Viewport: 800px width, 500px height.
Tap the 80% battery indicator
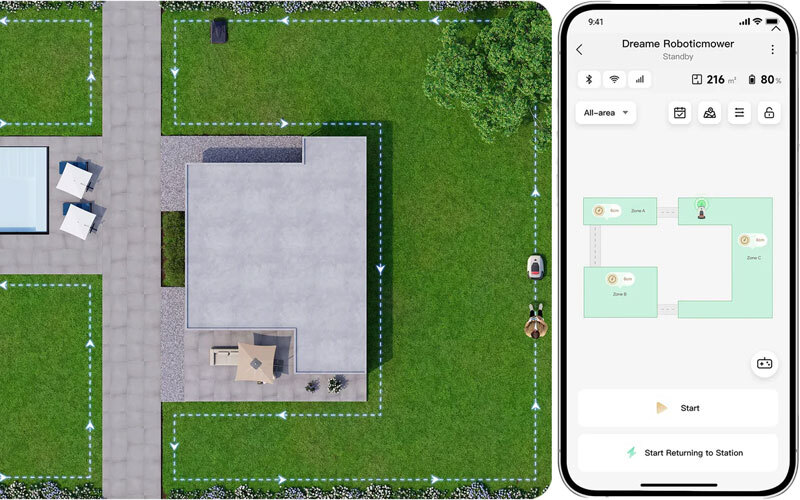tap(763, 80)
